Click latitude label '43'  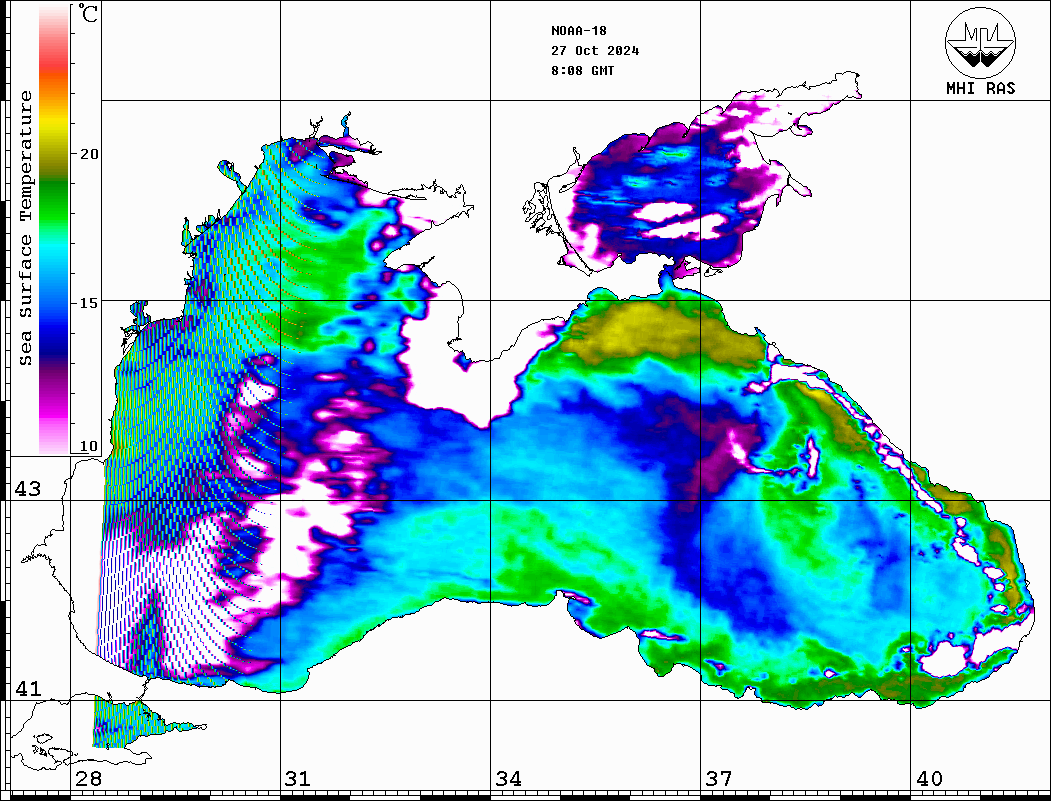[x=27, y=489]
